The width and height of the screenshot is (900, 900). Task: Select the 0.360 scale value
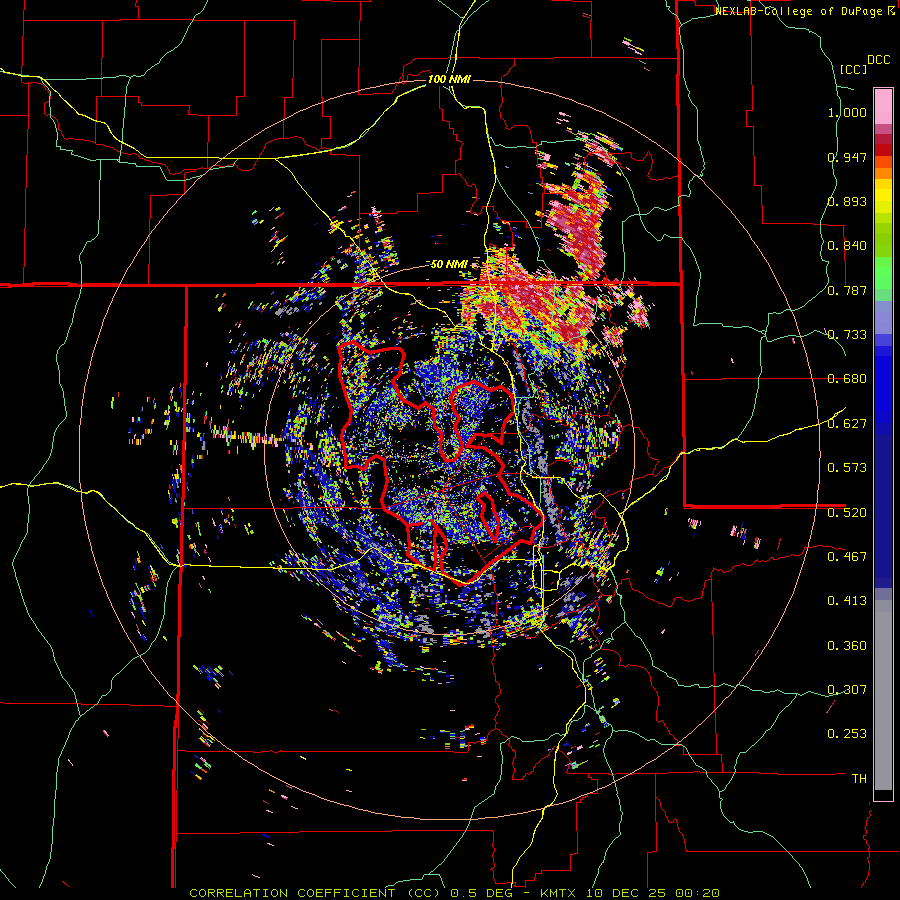(847, 646)
